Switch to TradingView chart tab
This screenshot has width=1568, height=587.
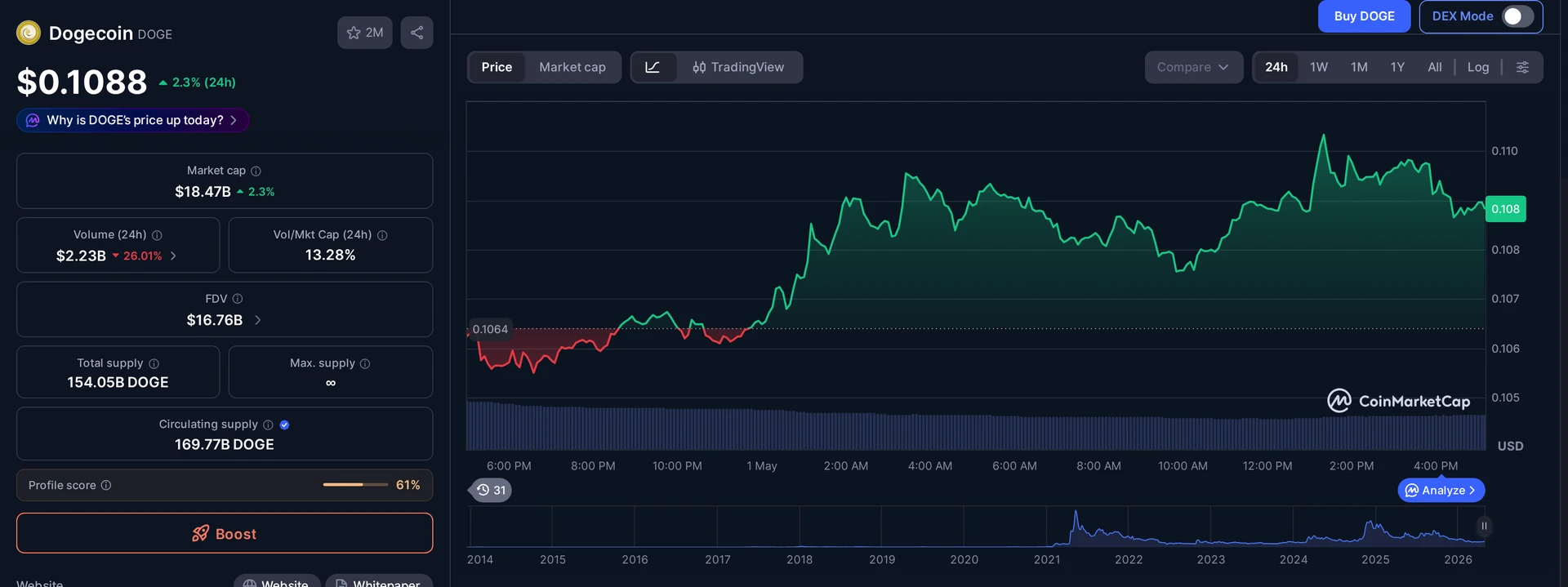738,67
